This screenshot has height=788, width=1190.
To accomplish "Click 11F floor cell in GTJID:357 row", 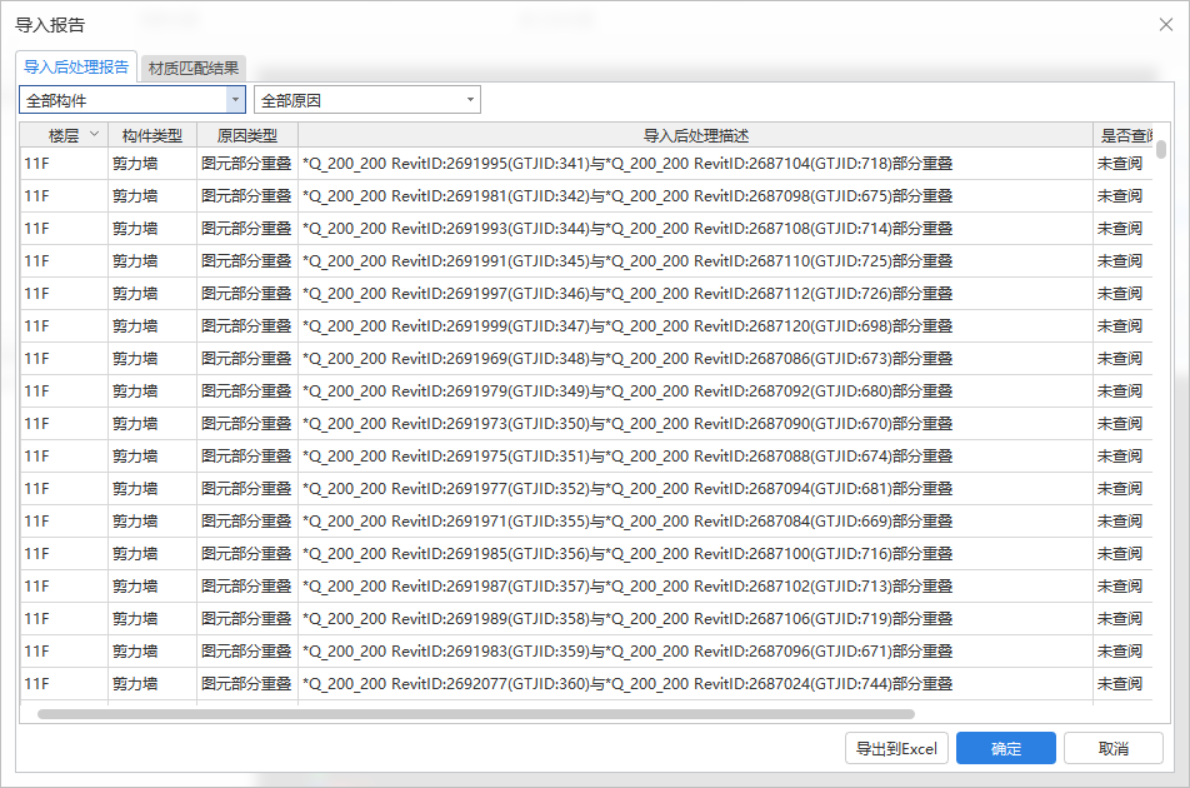I will pos(64,586).
